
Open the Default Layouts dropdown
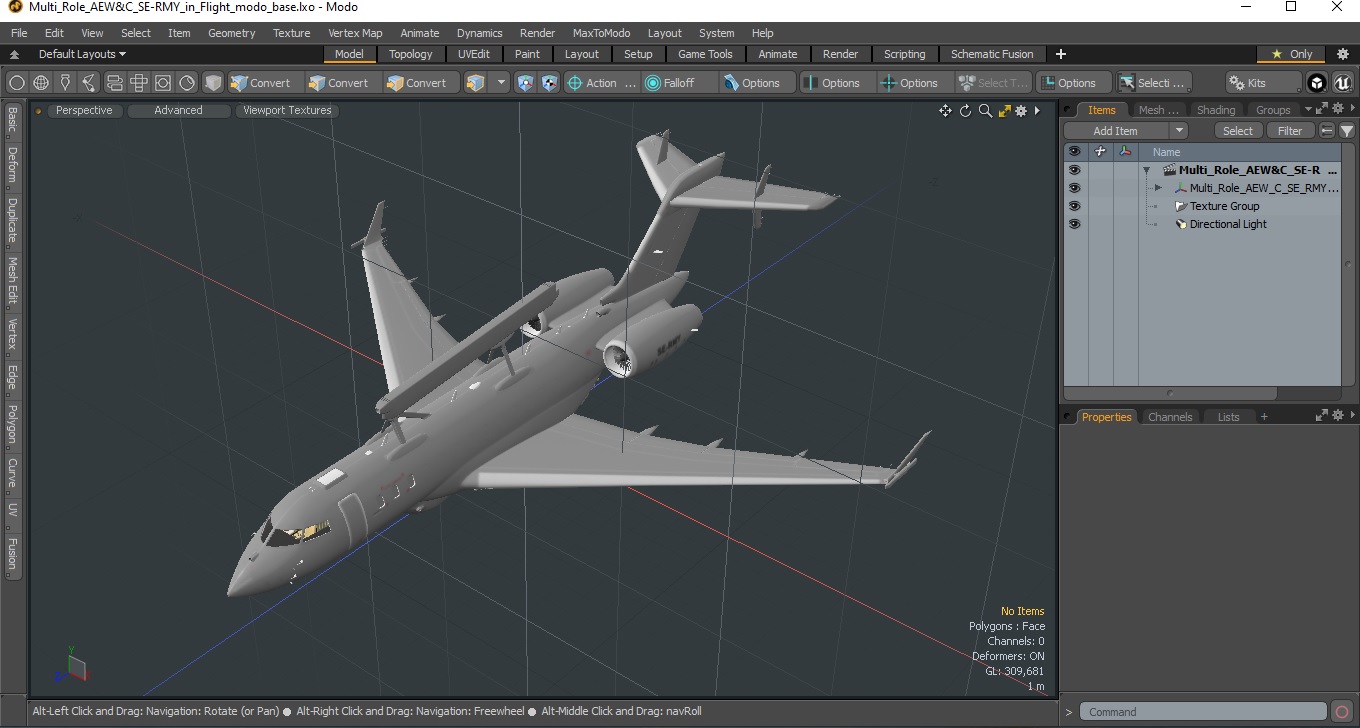pyautogui.click(x=82, y=54)
